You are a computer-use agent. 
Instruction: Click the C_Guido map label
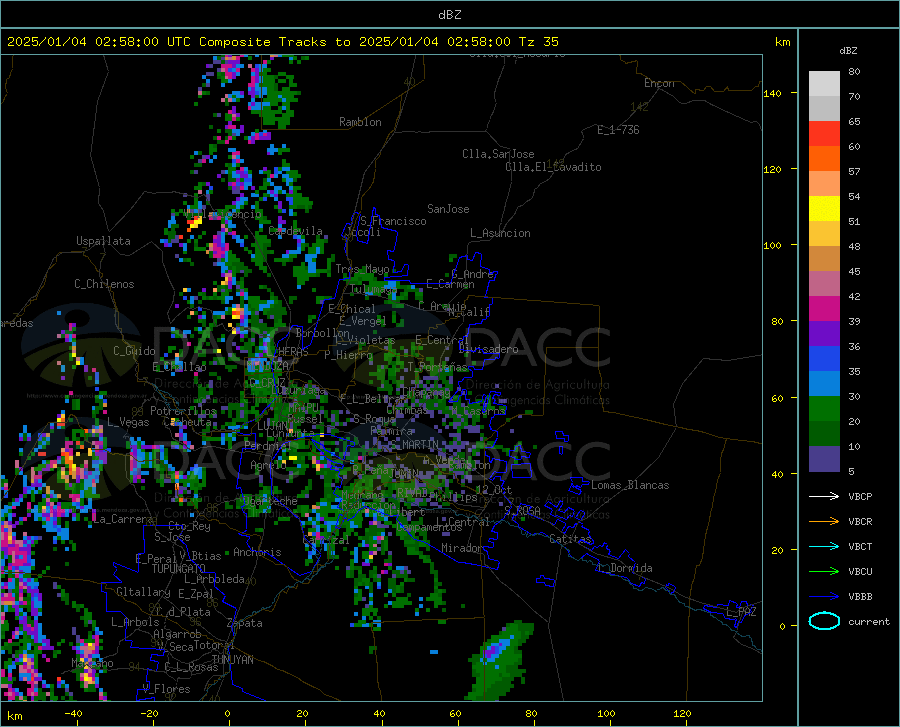pyautogui.click(x=134, y=351)
